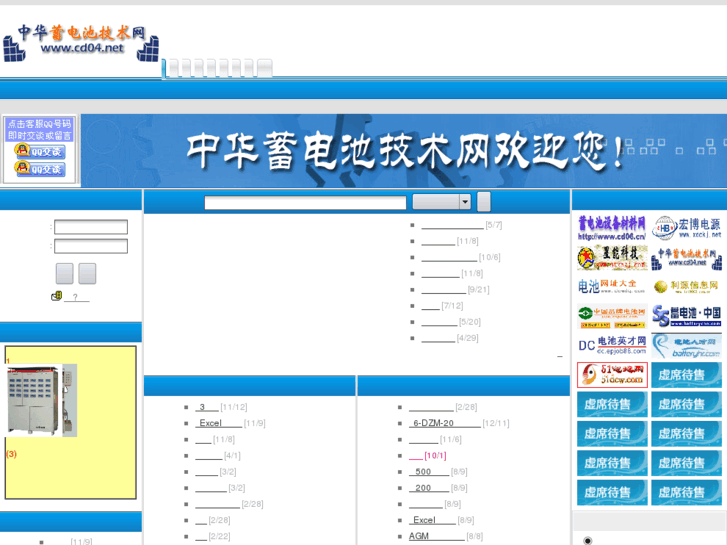This screenshot has width=727, height=545.
Task: Open the article link dated [2/22]
Action: (201, 537)
